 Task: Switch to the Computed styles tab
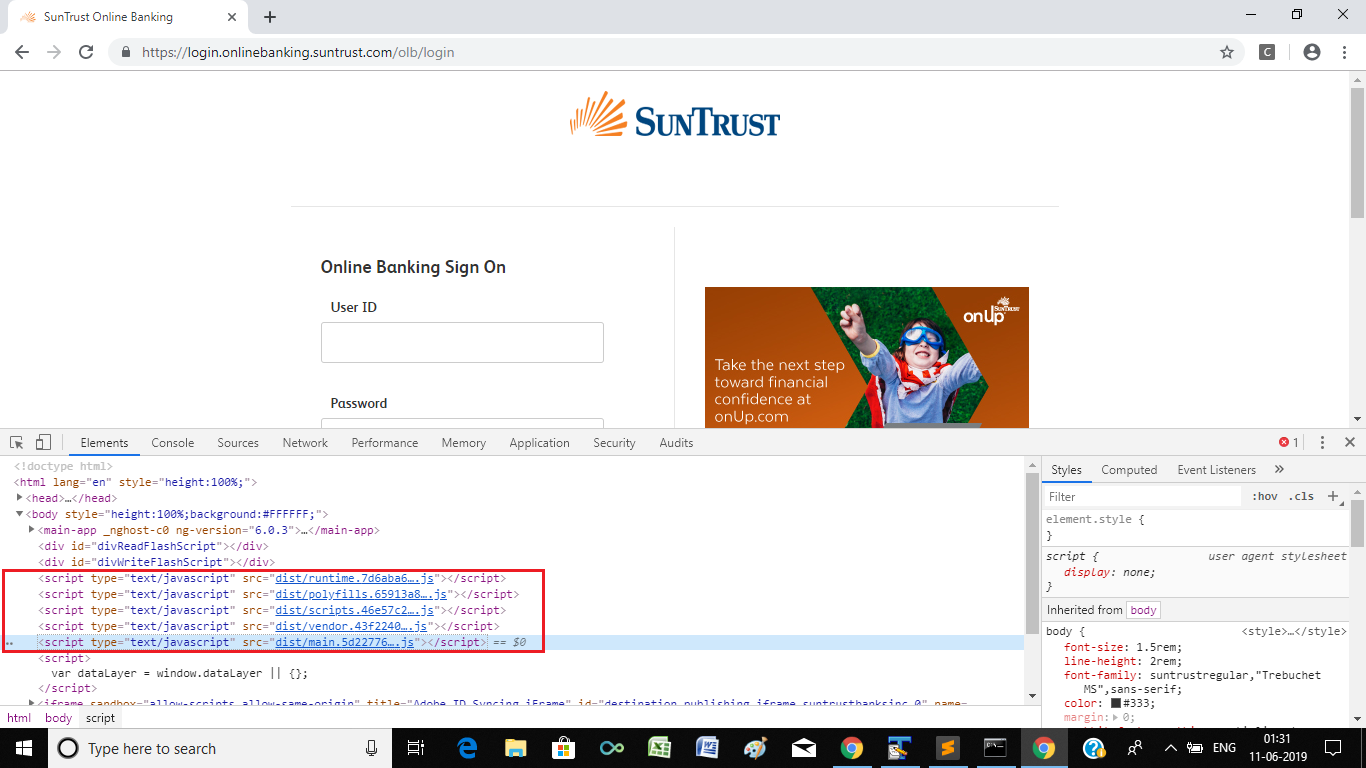tap(1129, 469)
